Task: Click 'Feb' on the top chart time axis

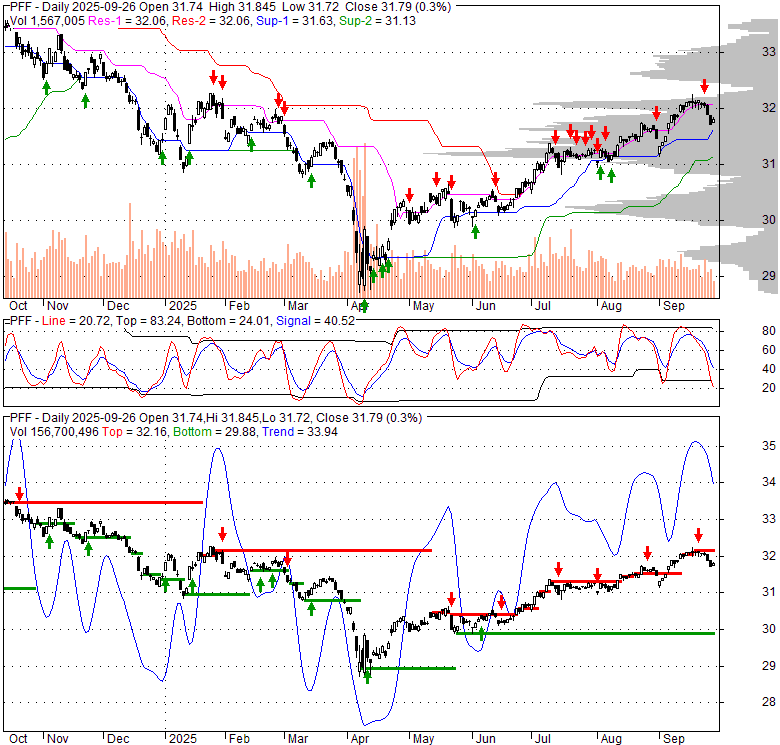Action: tap(239, 306)
